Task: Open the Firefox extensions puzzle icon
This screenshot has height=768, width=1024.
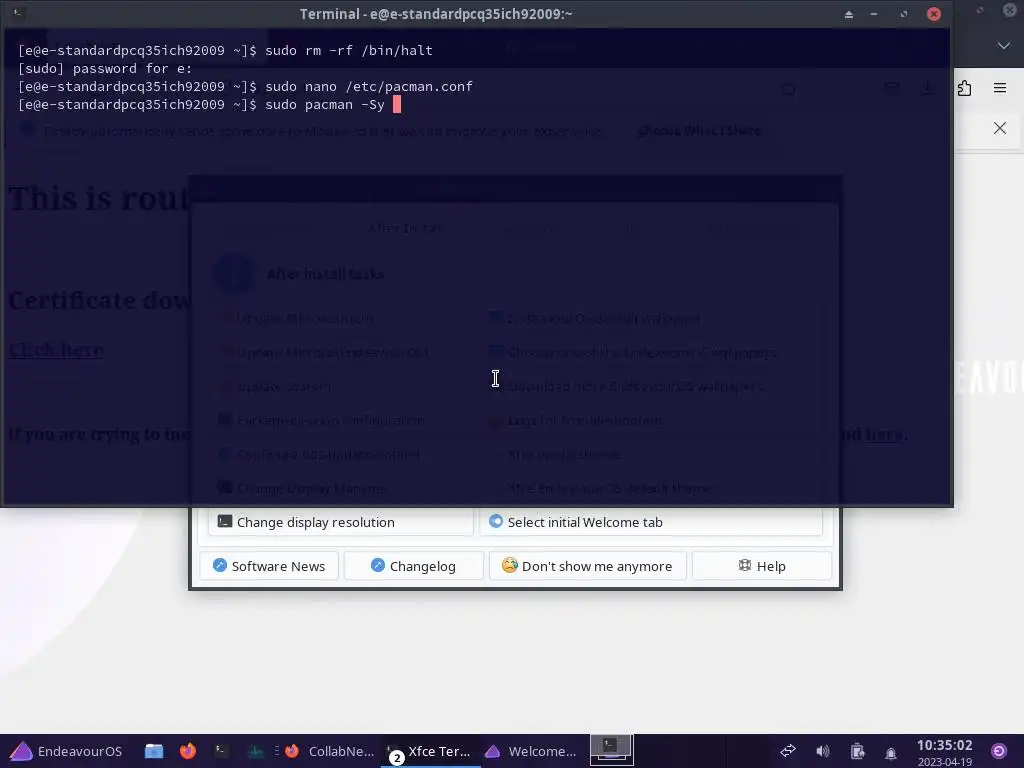Action: (965, 88)
